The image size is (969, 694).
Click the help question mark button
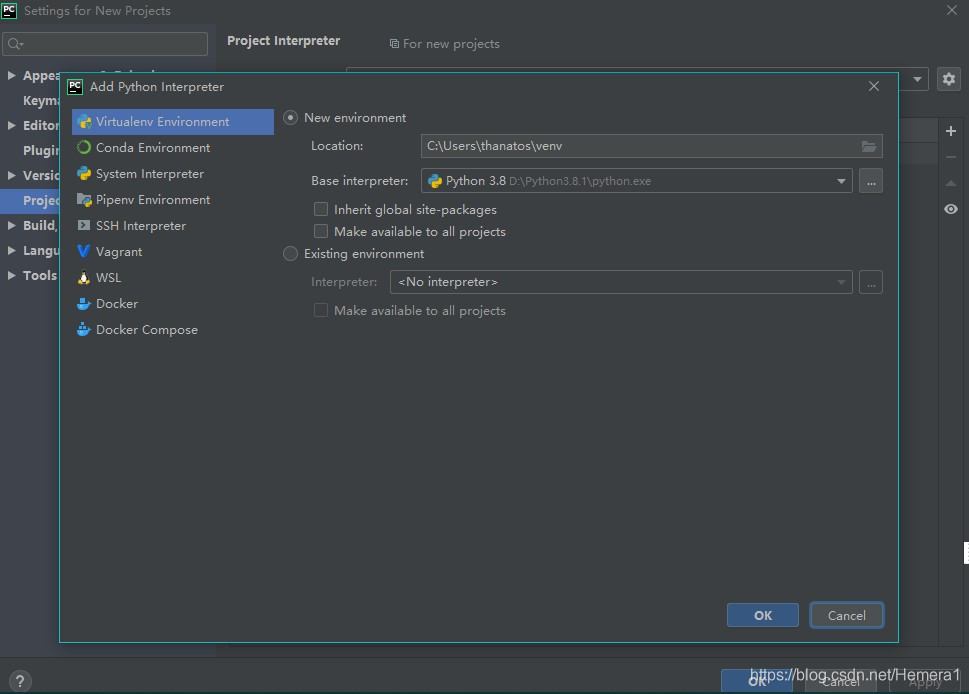[x=20, y=681]
